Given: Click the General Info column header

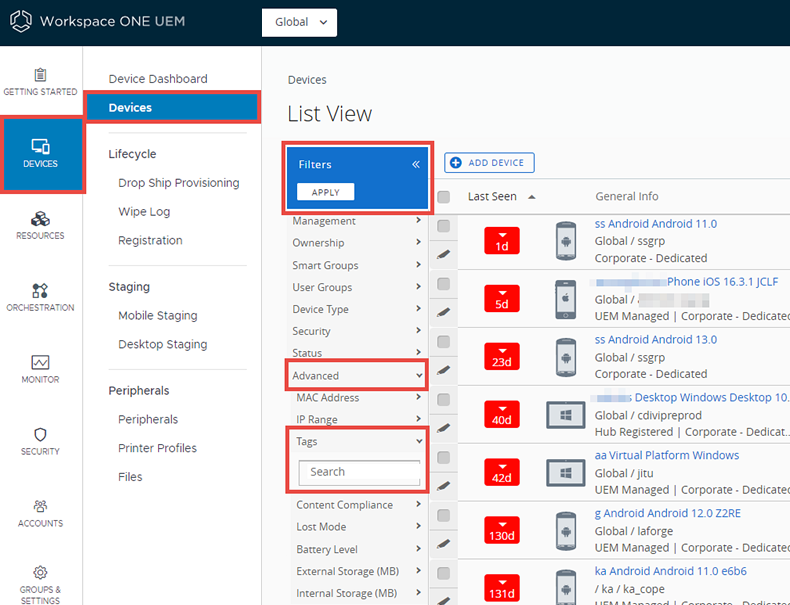Looking at the screenshot, I should [x=627, y=196].
